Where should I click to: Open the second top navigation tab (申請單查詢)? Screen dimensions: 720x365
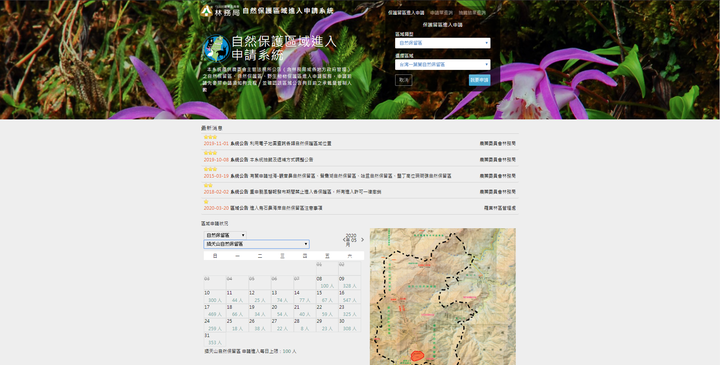[x=441, y=13]
